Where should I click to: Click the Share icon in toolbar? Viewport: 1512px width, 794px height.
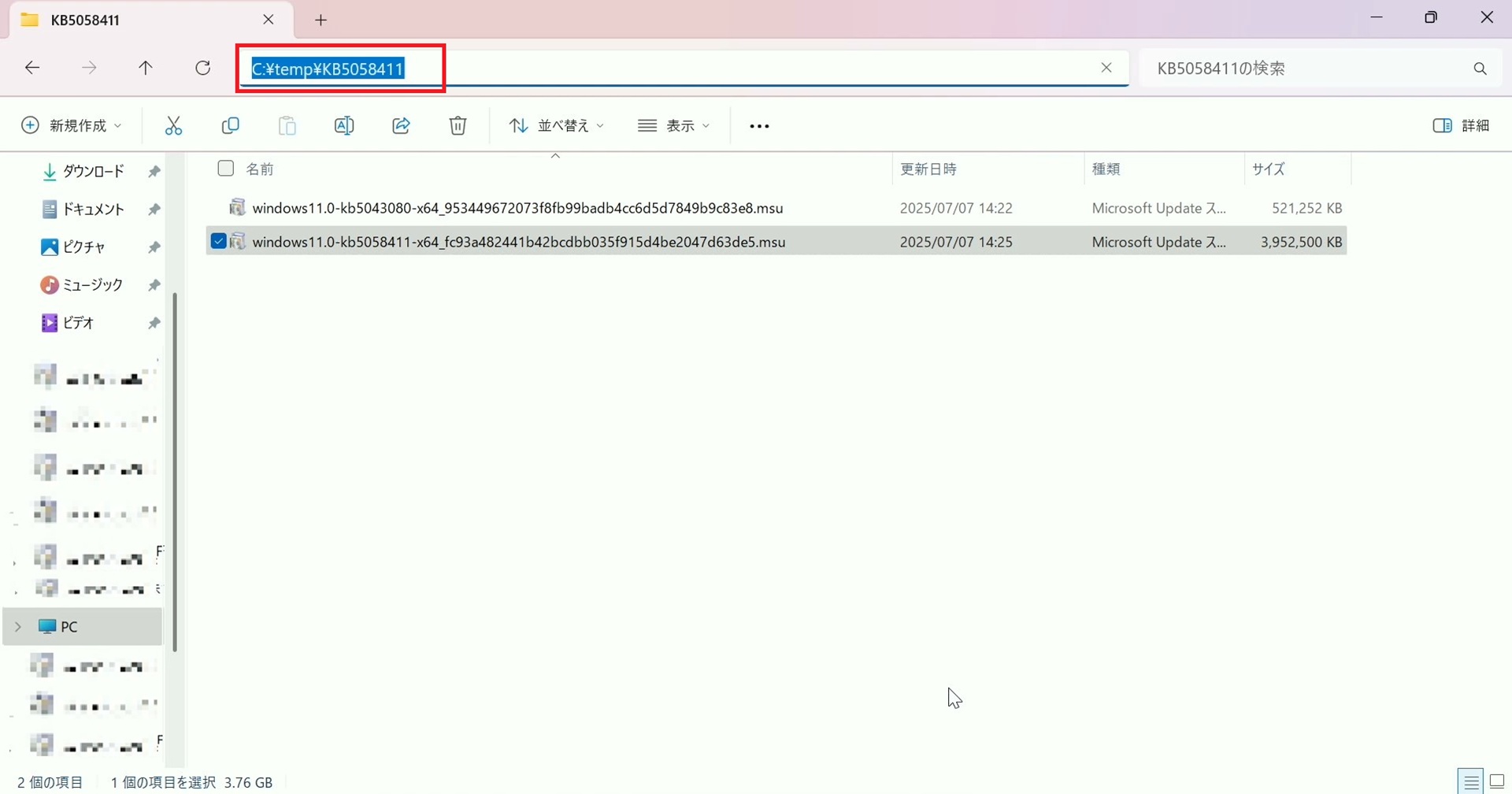tap(401, 126)
